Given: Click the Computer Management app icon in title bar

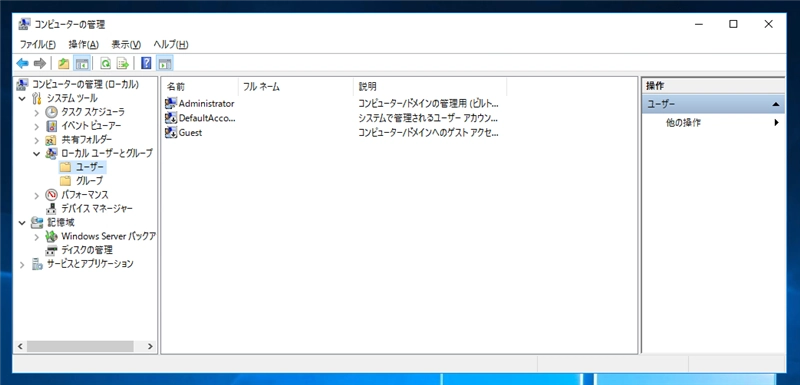Looking at the screenshot, I should tap(24, 24).
